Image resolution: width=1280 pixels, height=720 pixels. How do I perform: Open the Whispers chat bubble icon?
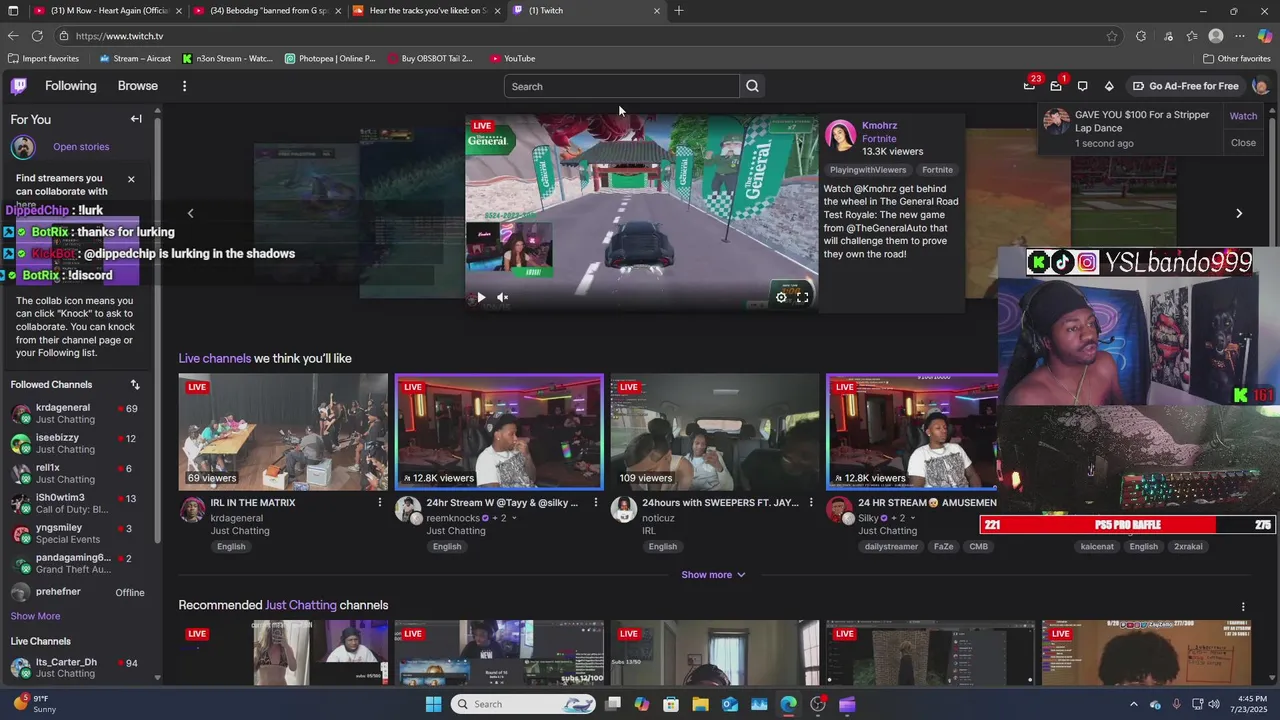[x=1082, y=86]
